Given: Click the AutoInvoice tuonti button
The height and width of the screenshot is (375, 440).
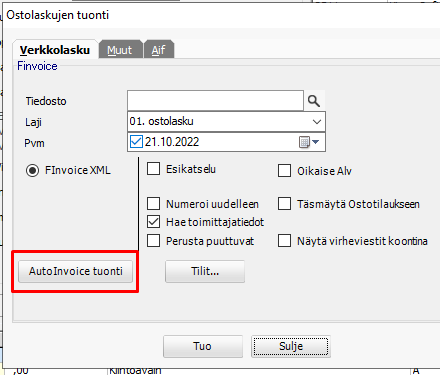Looking at the screenshot, I should point(75,271).
